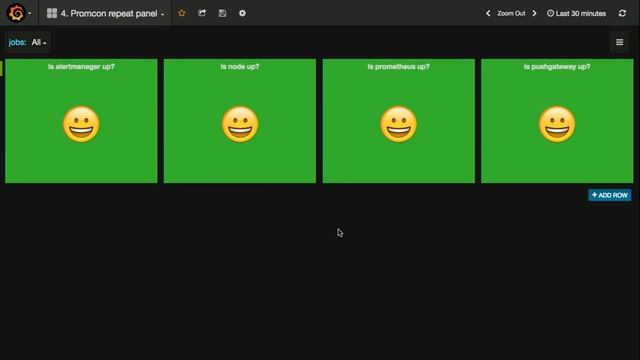Click the ADD ROW button
This screenshot has width=640, height=360.
point(609,195)
